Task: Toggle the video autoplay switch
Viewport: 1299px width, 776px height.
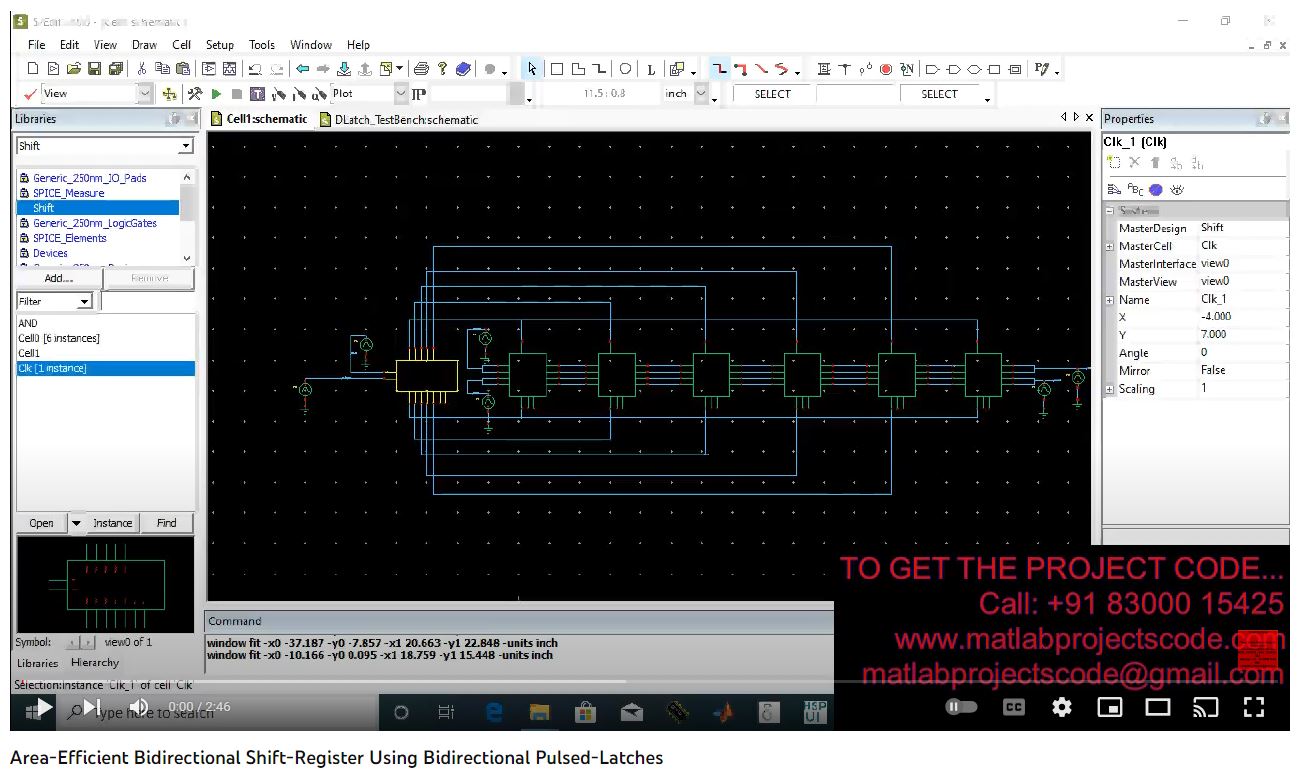Action: 961,707
